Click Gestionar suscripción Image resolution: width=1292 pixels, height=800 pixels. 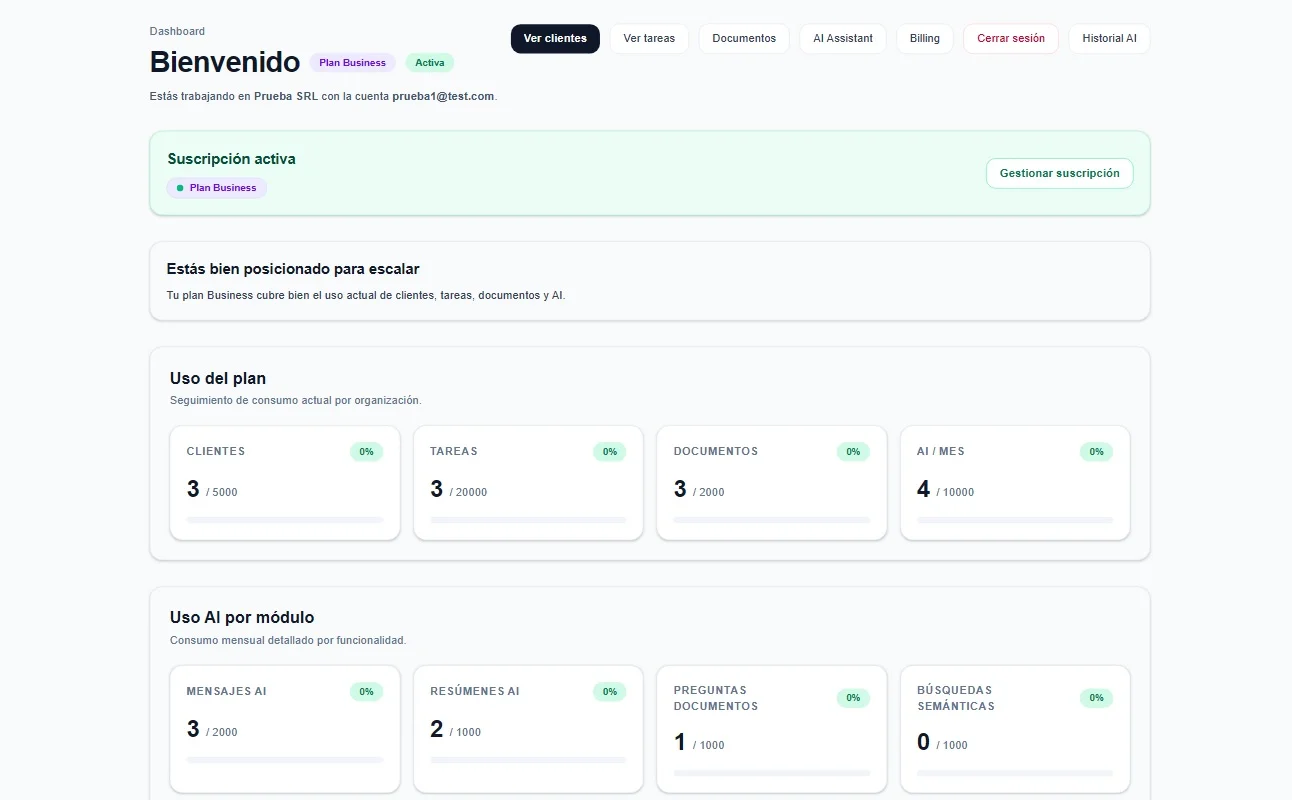(1059, 173)
